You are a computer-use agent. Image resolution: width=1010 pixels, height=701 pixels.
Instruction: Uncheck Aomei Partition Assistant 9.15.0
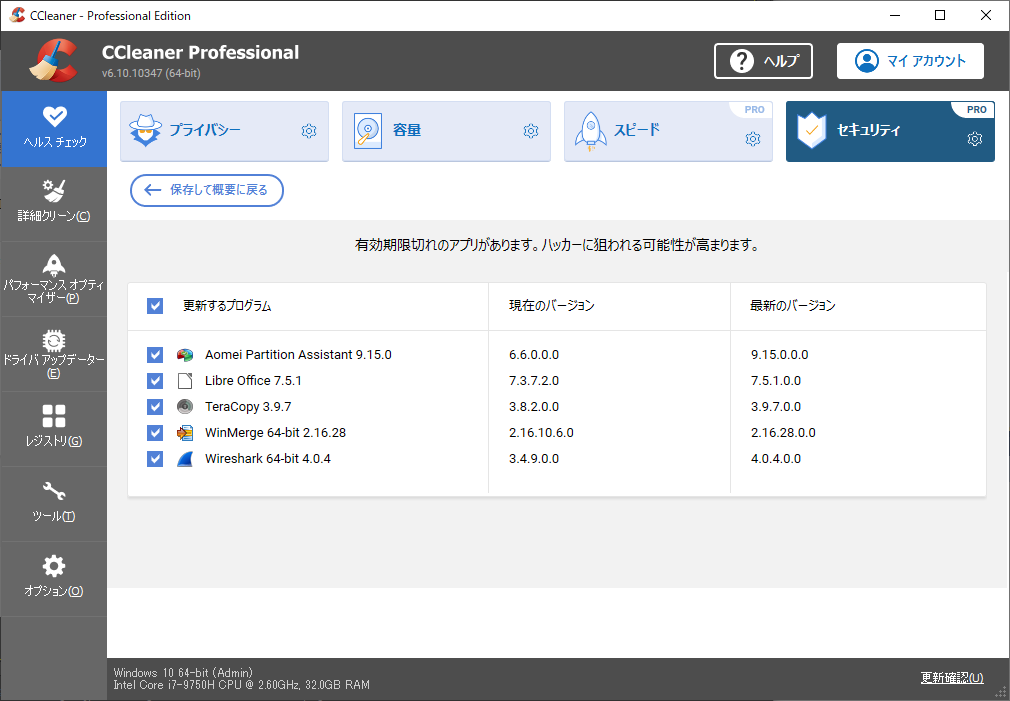(155, 355)
